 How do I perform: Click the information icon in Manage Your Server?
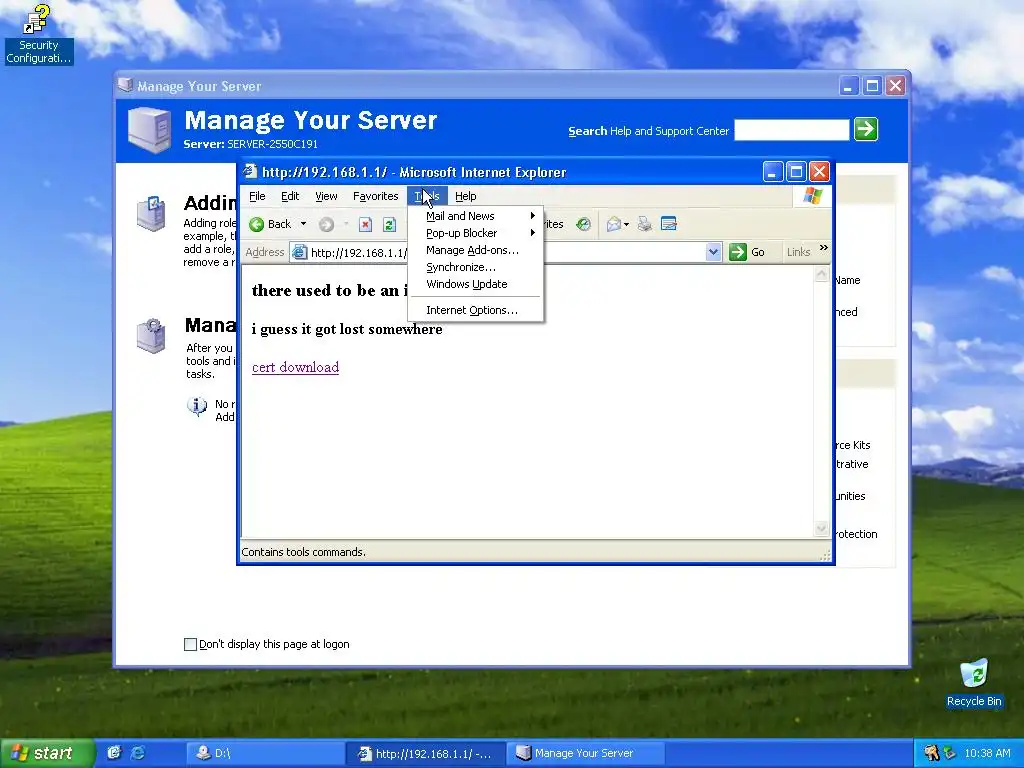point(197,406)
